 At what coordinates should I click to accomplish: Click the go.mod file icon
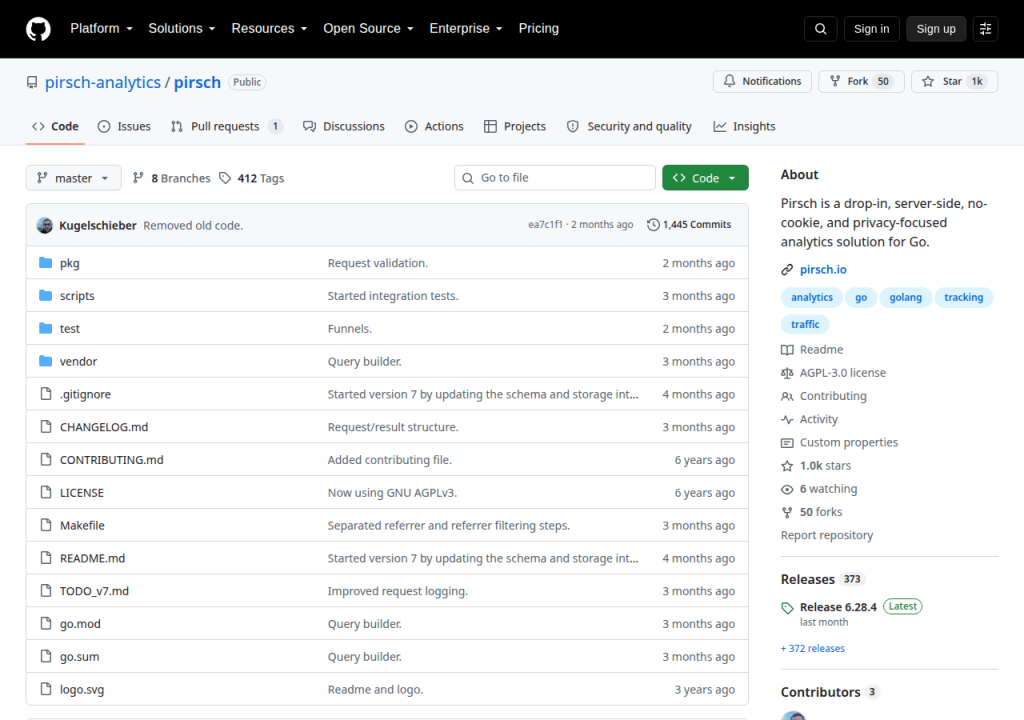point(46,623)
